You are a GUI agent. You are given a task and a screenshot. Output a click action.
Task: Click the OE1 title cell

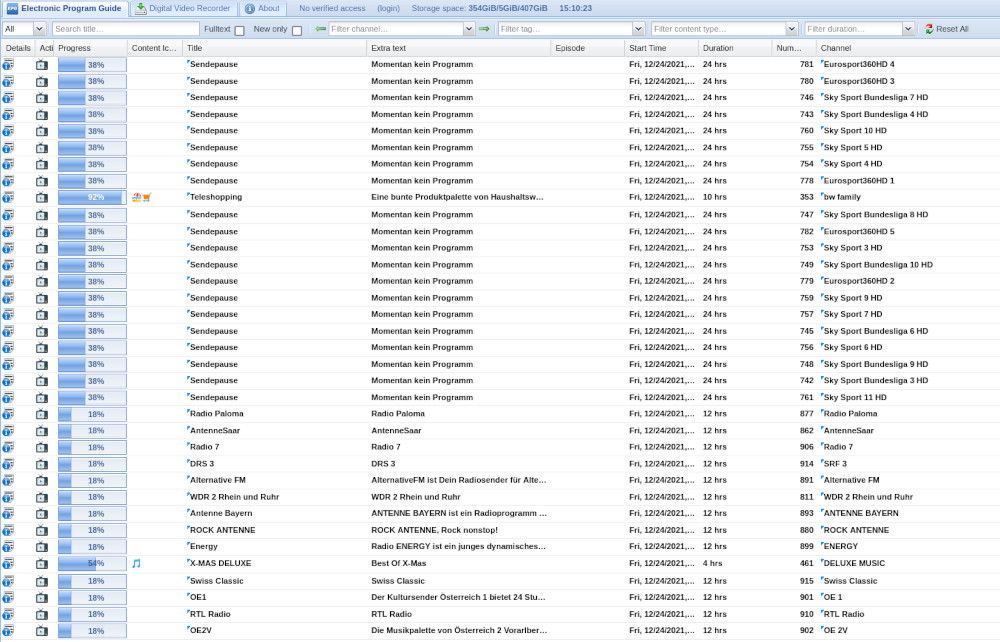198,597
